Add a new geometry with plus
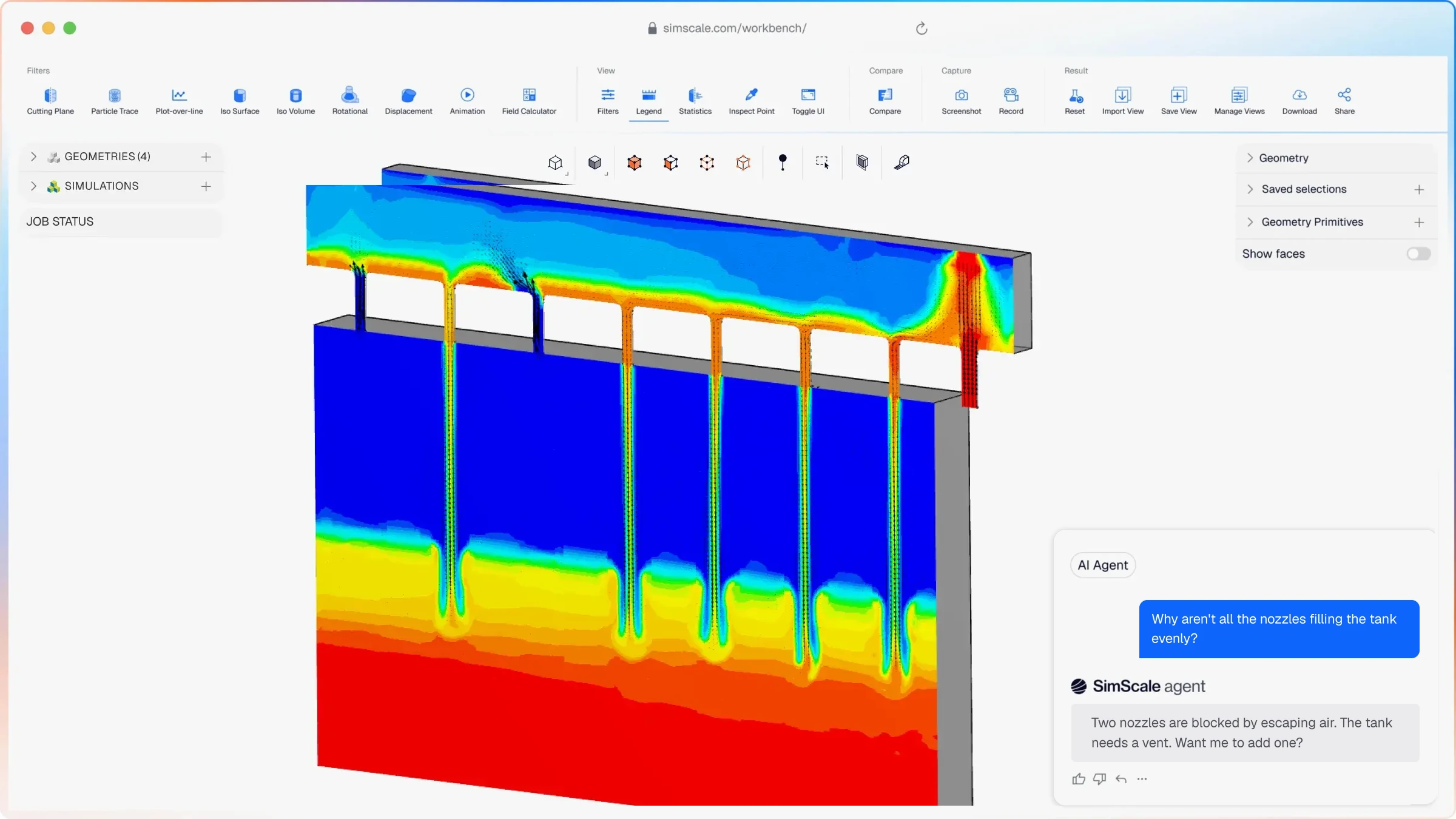The height and width of the screenshot is (819, 1456). point(206,157)
